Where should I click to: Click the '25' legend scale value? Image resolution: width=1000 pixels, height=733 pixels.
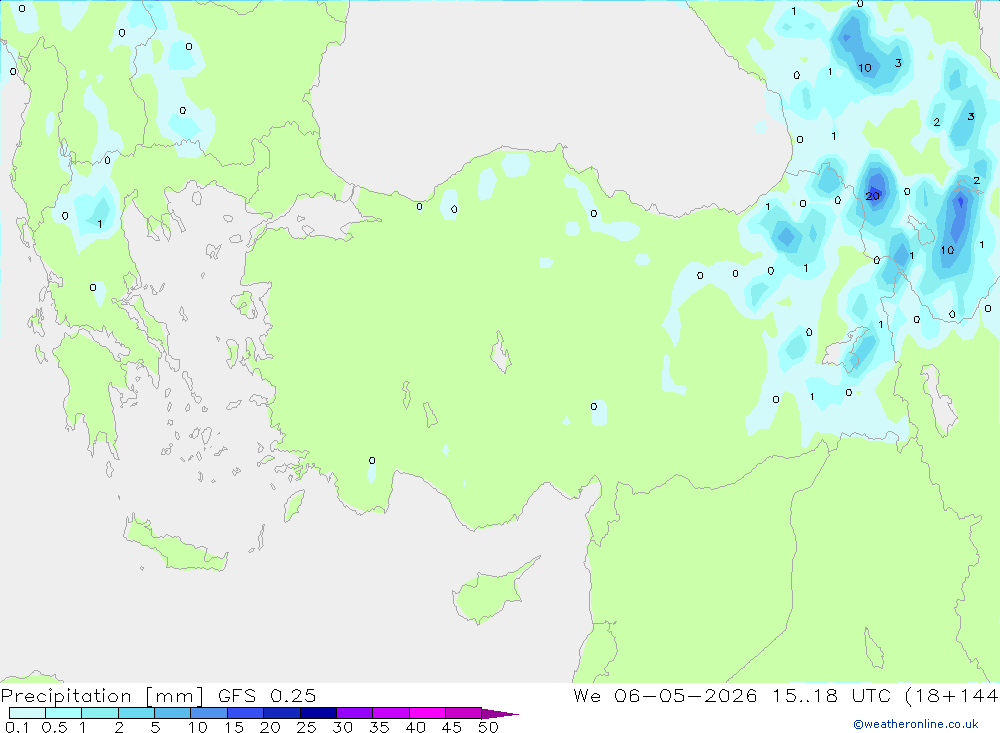pyautogui.click(x=306, y=727)
